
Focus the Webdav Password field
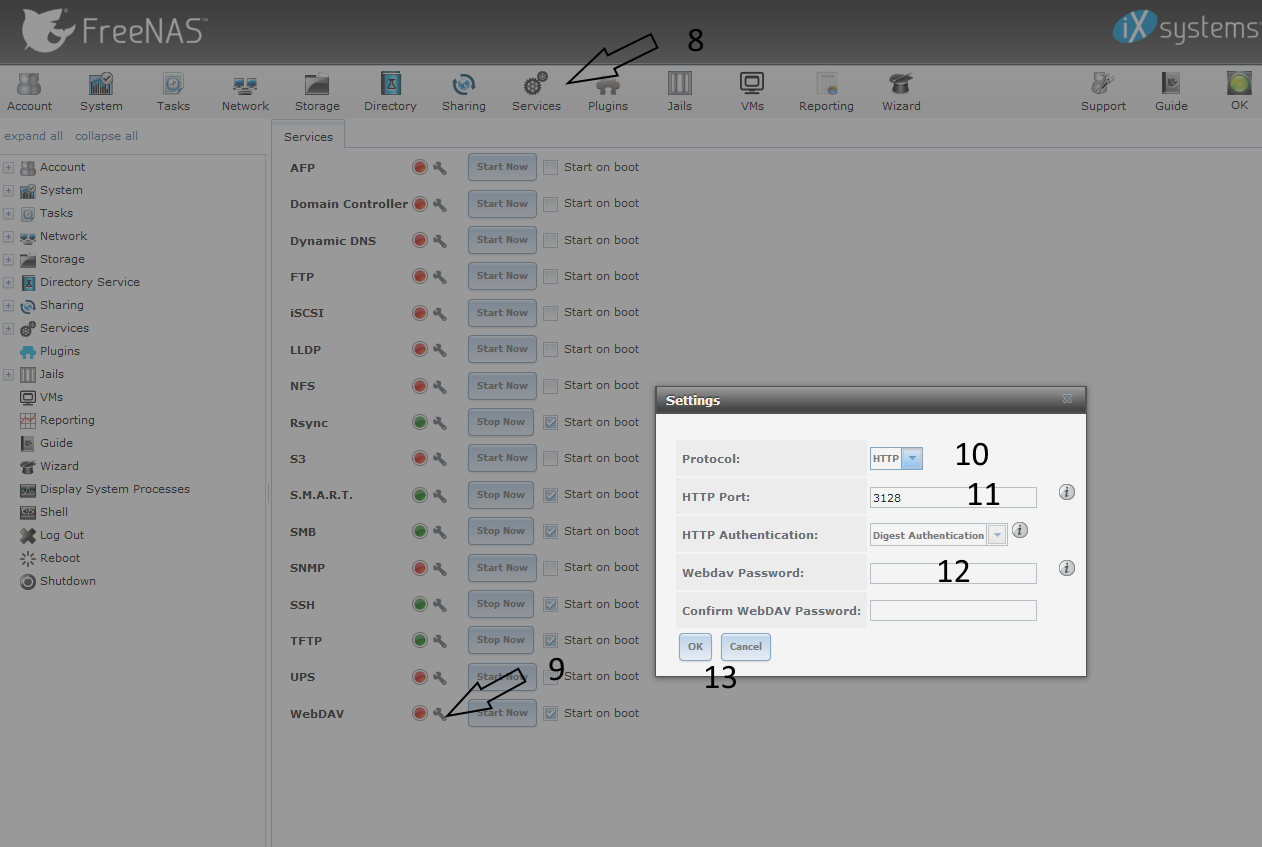(x=953, y=573)
